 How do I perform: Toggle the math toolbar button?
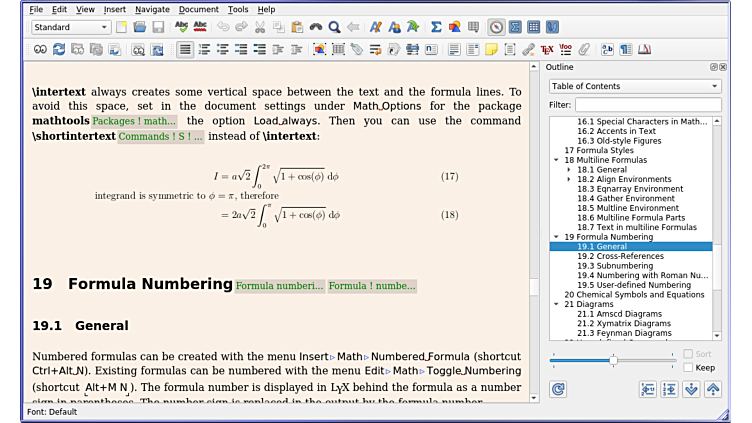coord(515,28)
